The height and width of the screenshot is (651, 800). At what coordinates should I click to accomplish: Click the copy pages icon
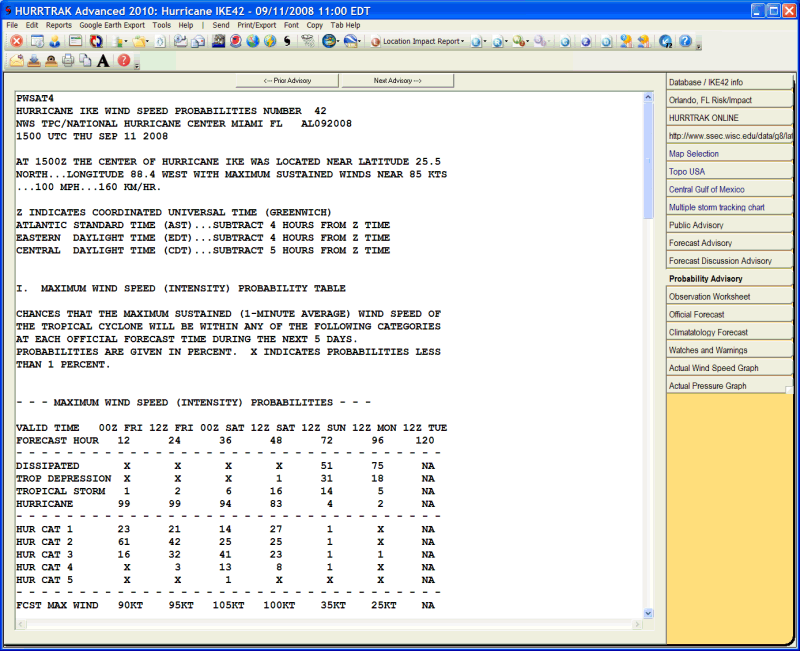pos(85,61)
